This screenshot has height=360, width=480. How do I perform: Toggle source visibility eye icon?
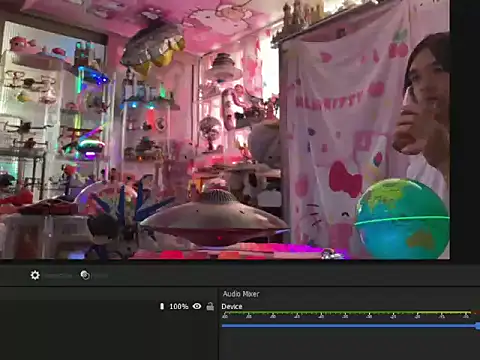(x=197, y=306)
